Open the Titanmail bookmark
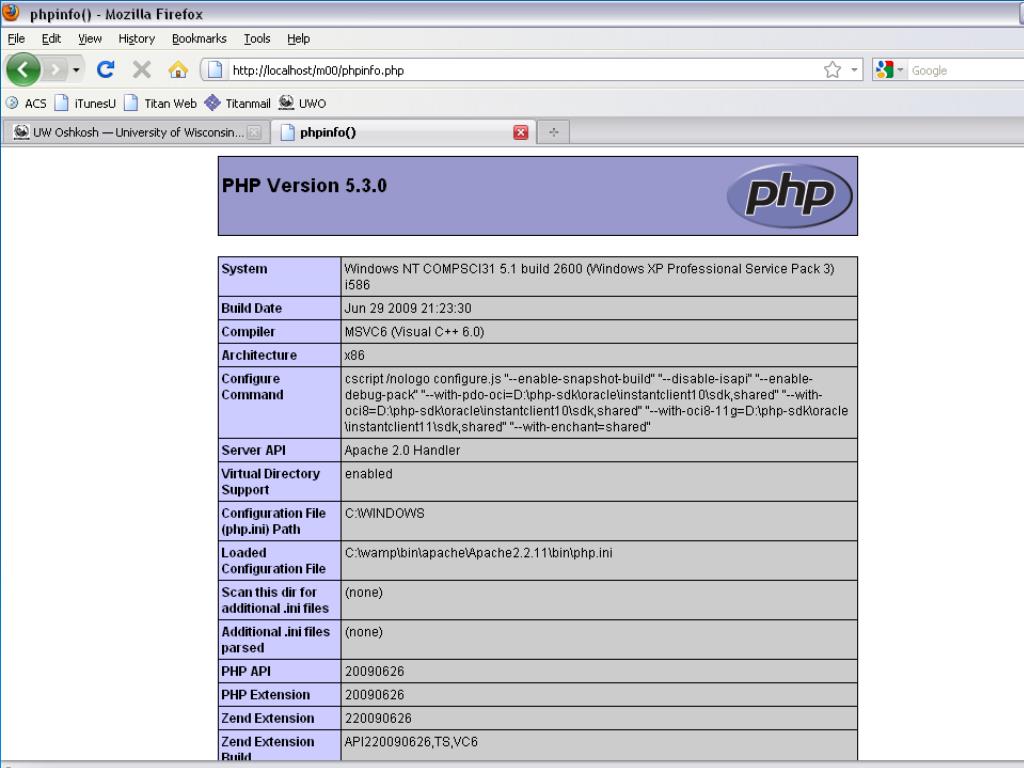 tap(237, 103)
